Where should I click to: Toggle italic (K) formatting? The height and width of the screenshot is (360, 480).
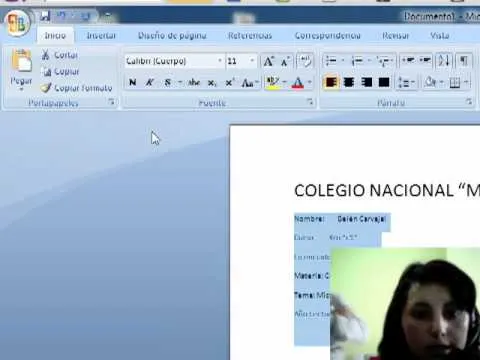[x=150, y=82]
